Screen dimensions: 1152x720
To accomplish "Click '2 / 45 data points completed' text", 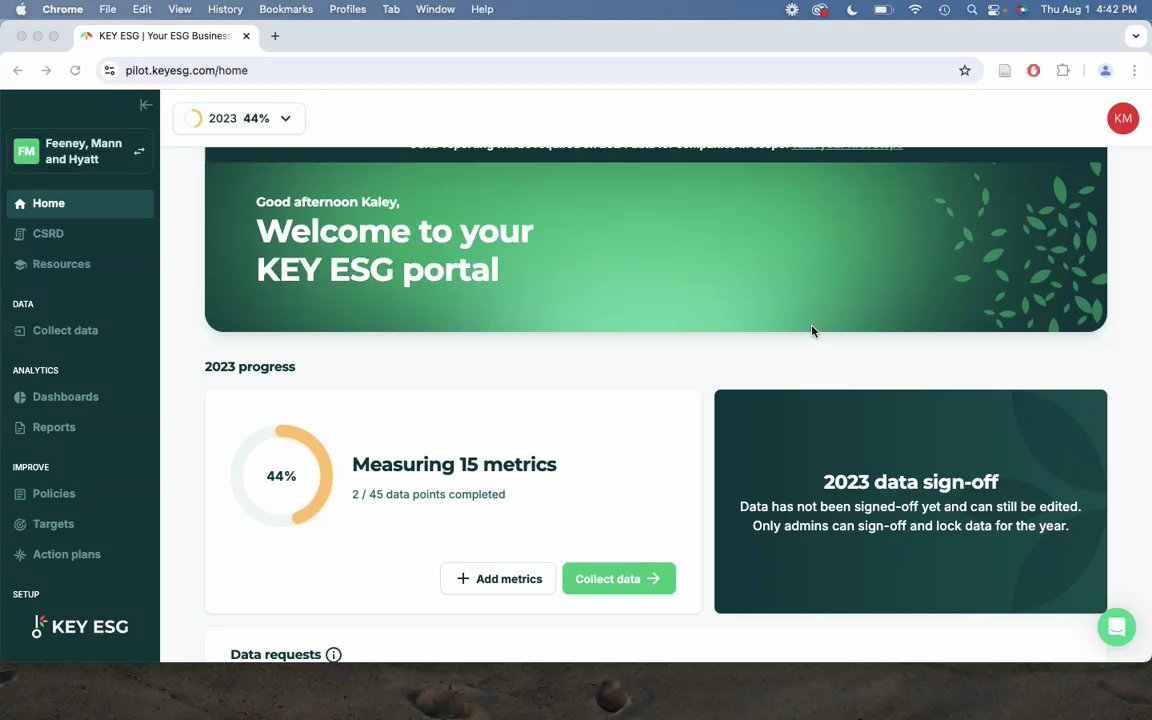I will pyautogui.click(x=428, y=494).
